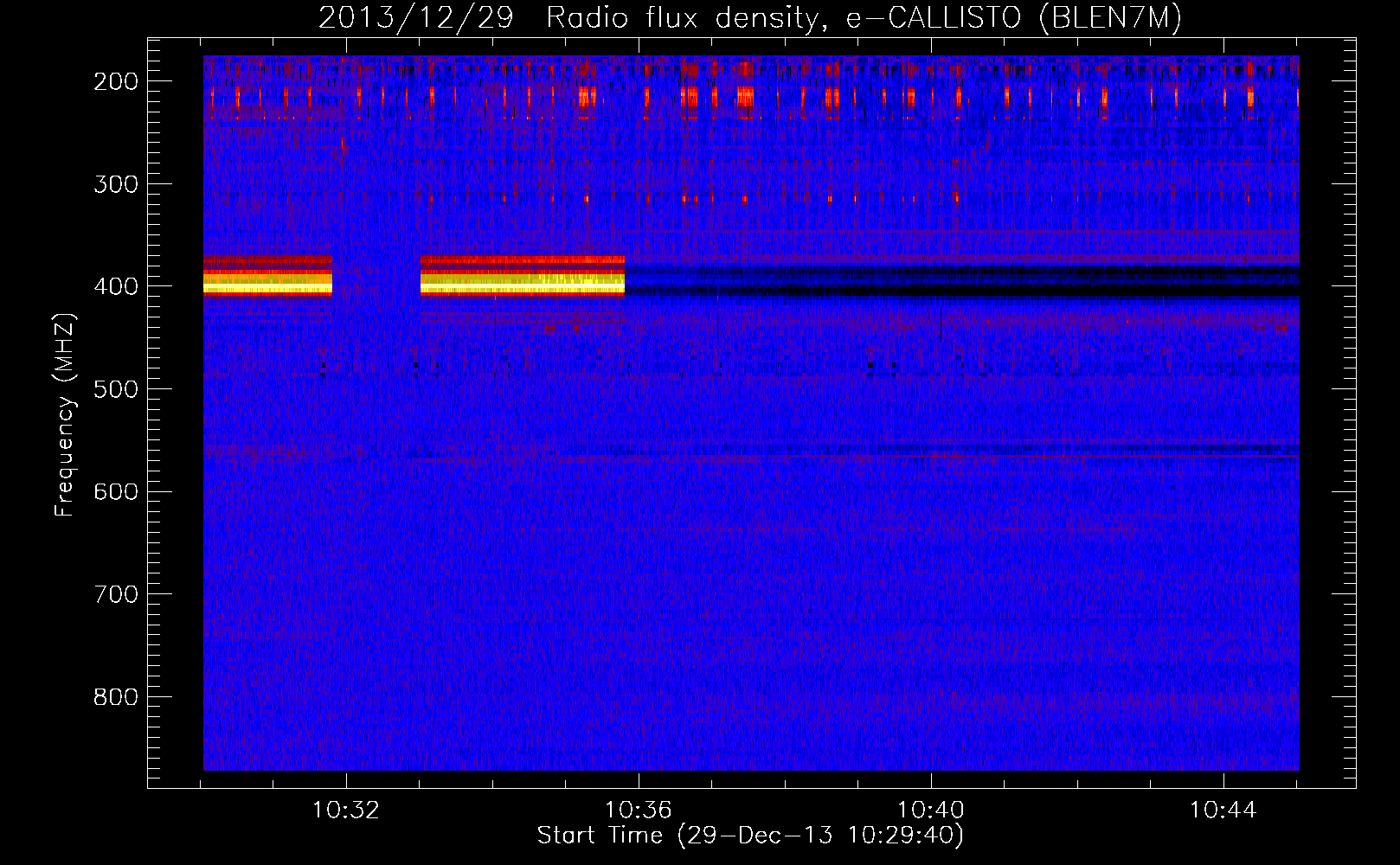Click the "Start Time (29-Dec-13 10:29:40)" label
Viewport: 1400px width, 865px height.
click(x=750, y=836)
